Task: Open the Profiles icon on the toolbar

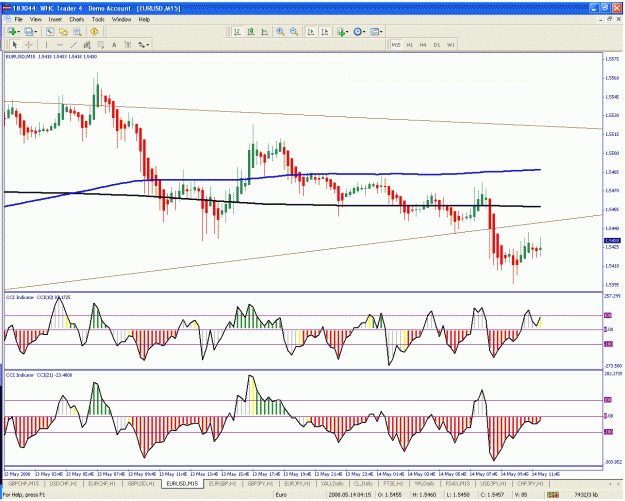Action: click(x=29, y=31)
